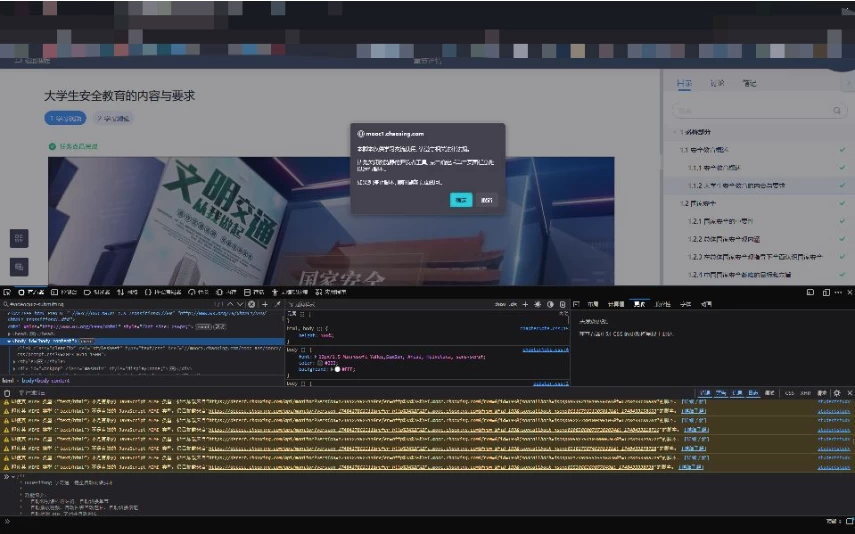Clear the console with trash icon

tap(7, 393)
